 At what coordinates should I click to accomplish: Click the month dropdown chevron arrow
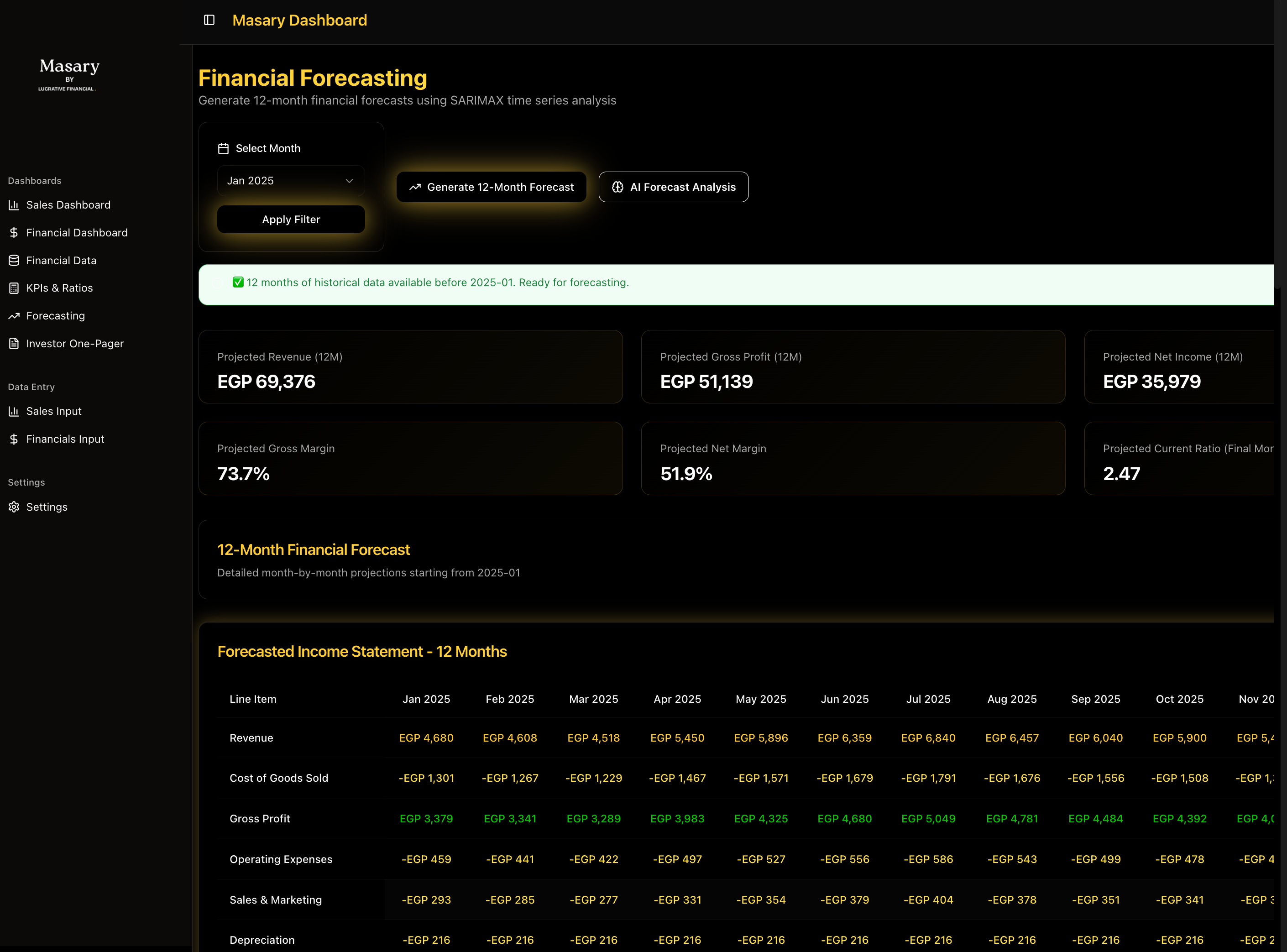click(x=349, y=181)
